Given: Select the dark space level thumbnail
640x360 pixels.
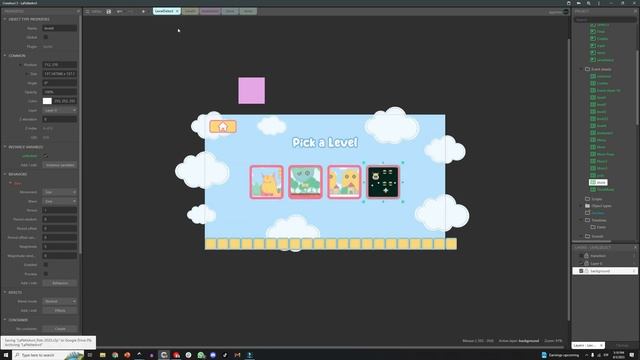Looking at the screenshot, I should pos(383,182).
